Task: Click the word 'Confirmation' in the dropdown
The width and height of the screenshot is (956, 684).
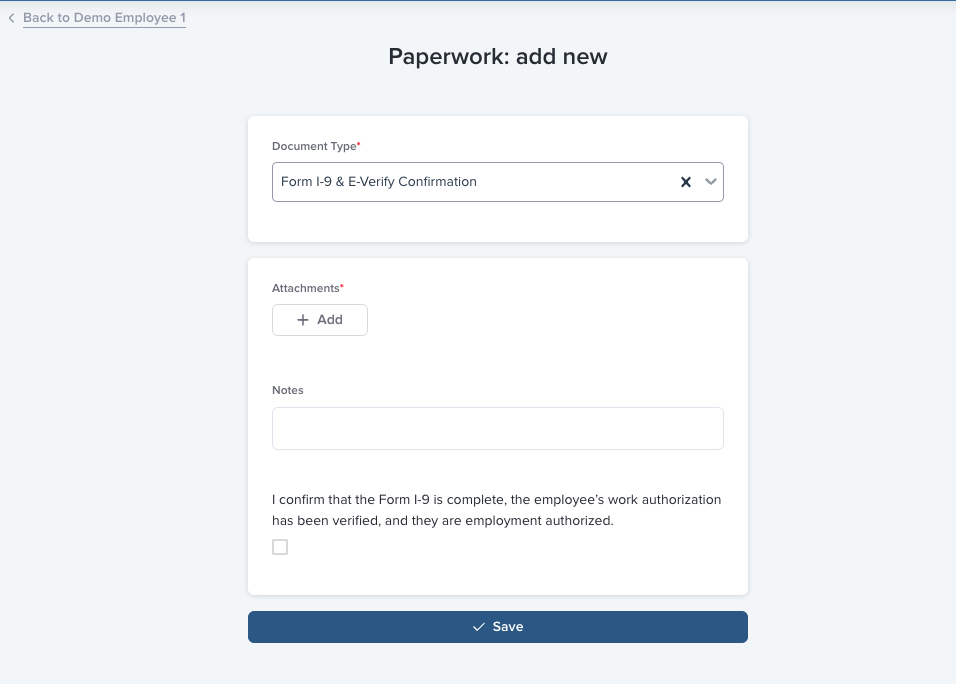Action: tap(437, 182)
